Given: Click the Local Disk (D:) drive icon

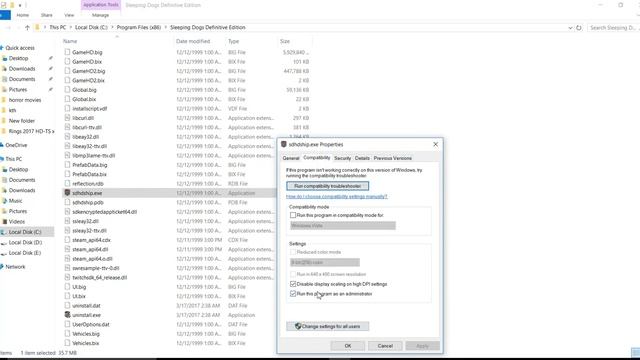Looking at the screenshot, I should (x=4, y=242).
